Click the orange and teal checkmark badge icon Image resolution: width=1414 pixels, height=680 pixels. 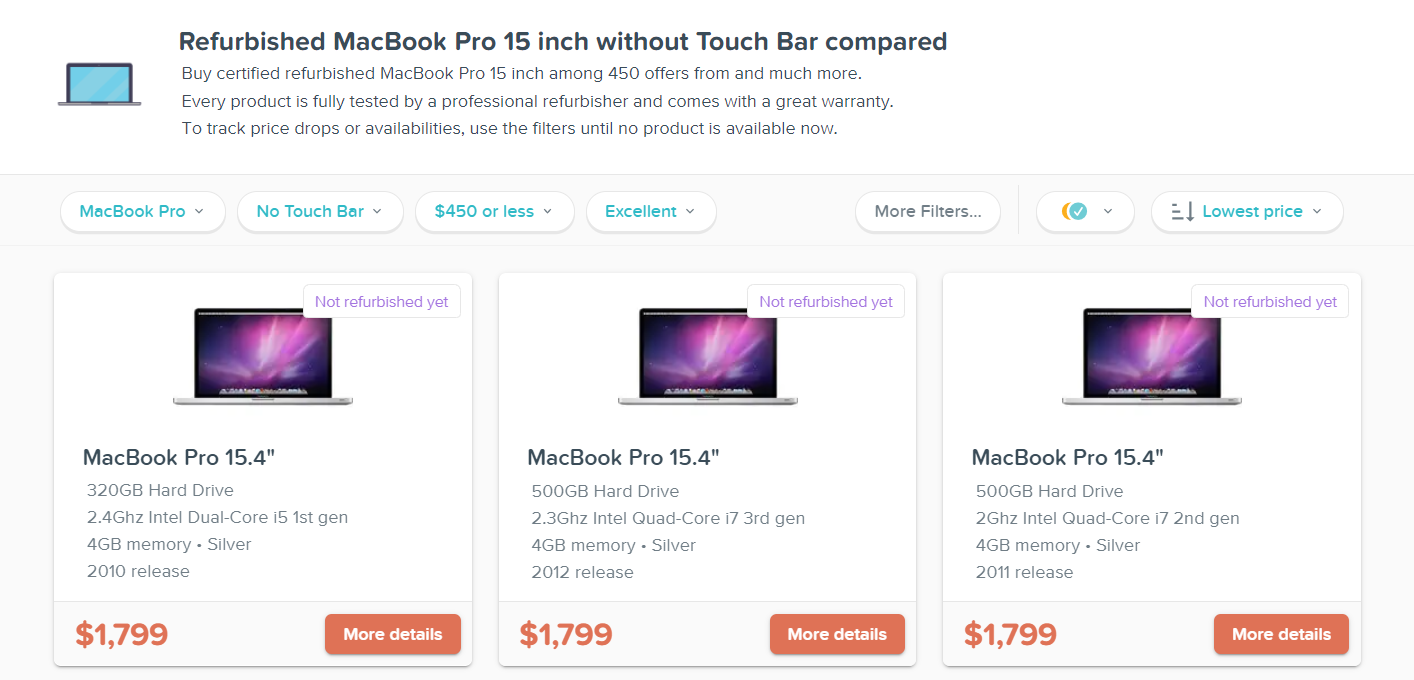pos(1075,211)
